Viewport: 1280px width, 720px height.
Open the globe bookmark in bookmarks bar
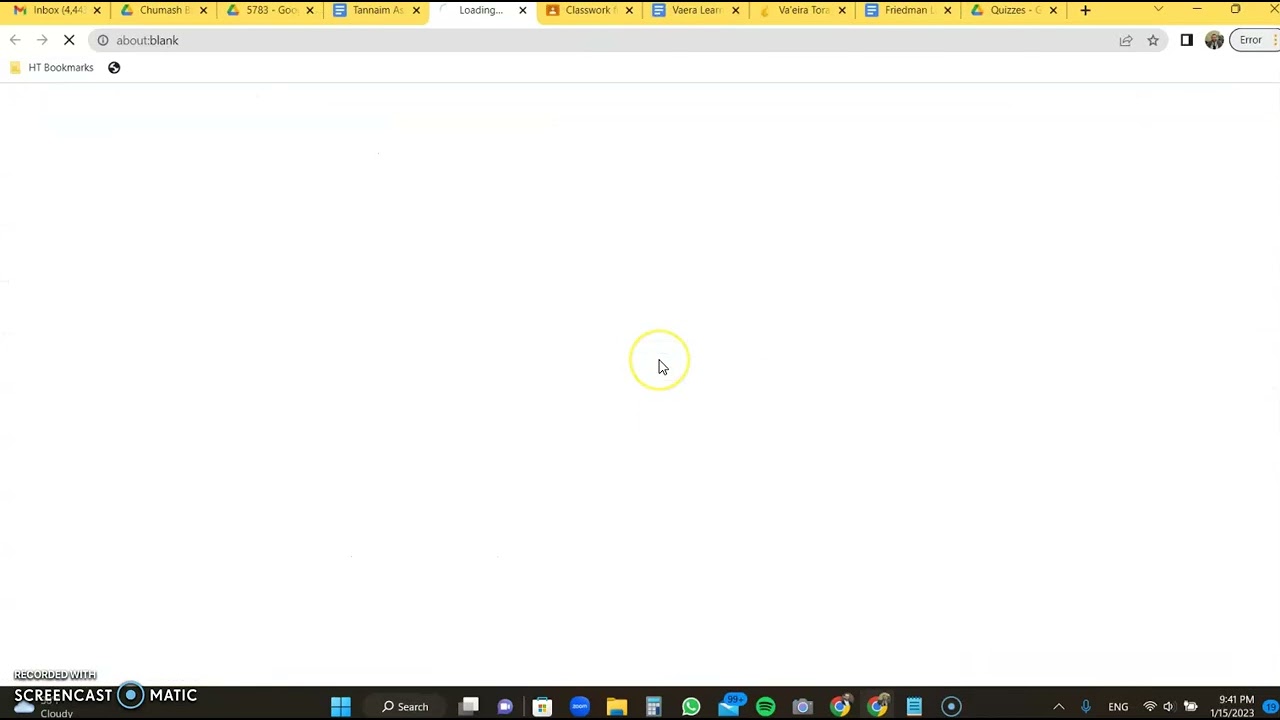(x=114, y=67)
